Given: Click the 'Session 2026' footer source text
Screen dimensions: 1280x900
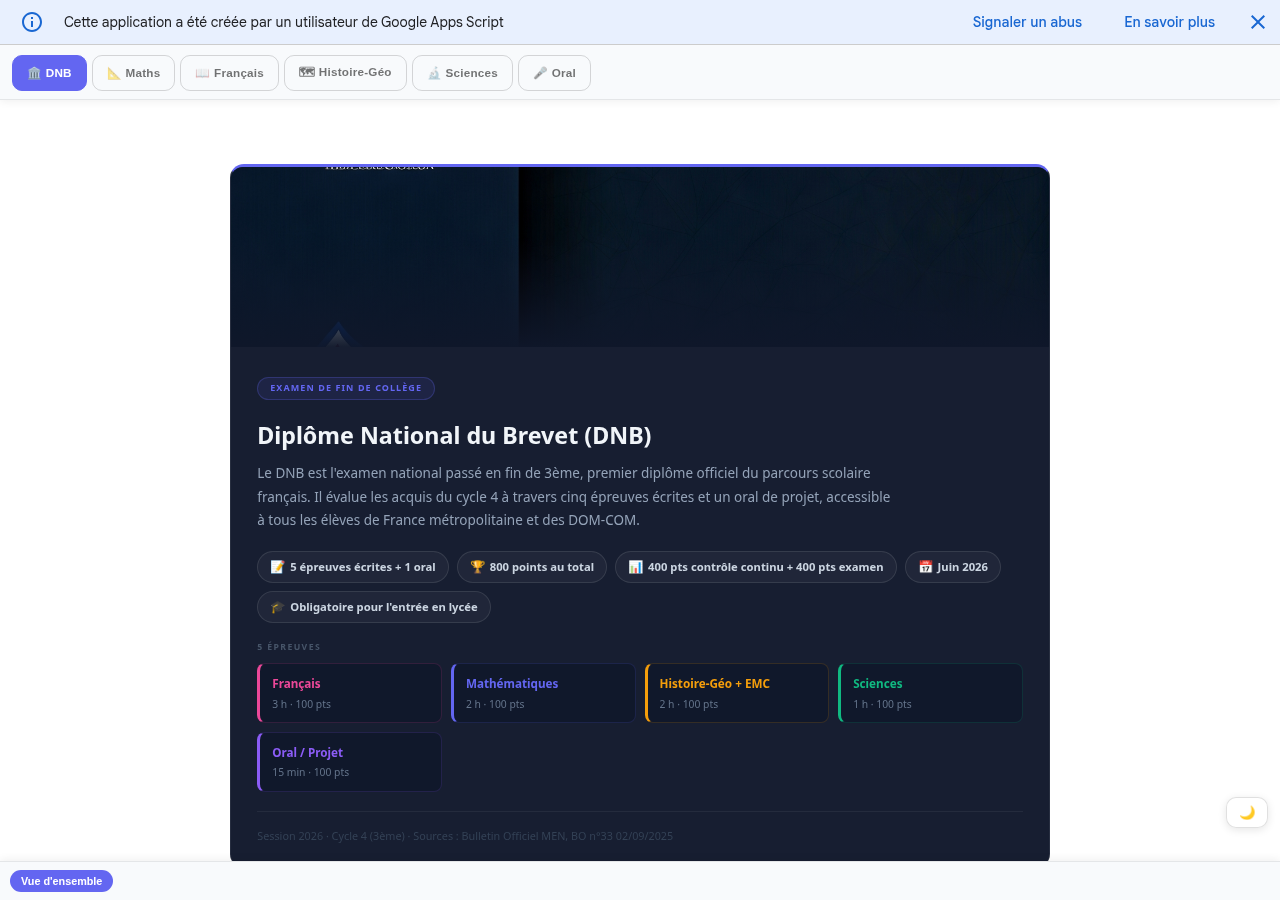Looking at the screenshot, I should point(465,836).
